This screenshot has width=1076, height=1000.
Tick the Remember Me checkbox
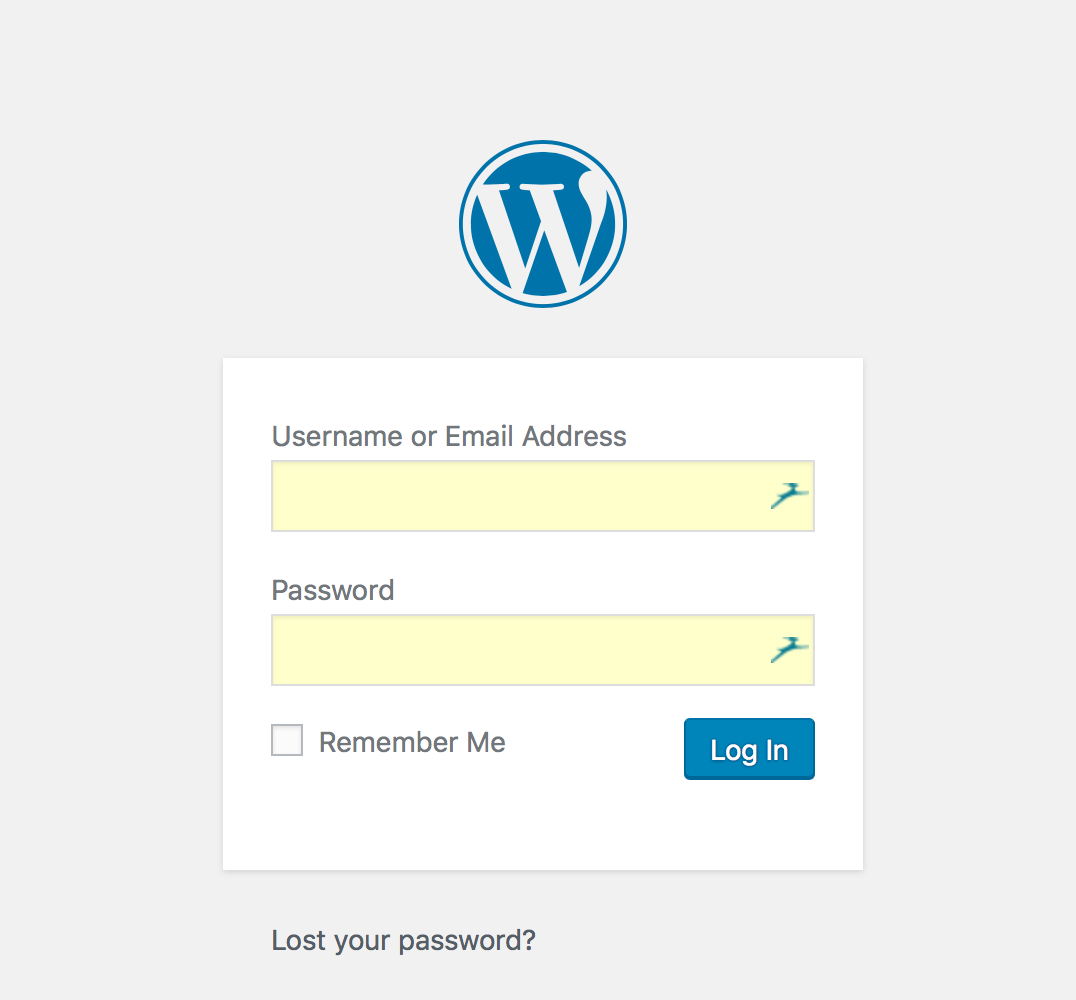coord(287,741)
